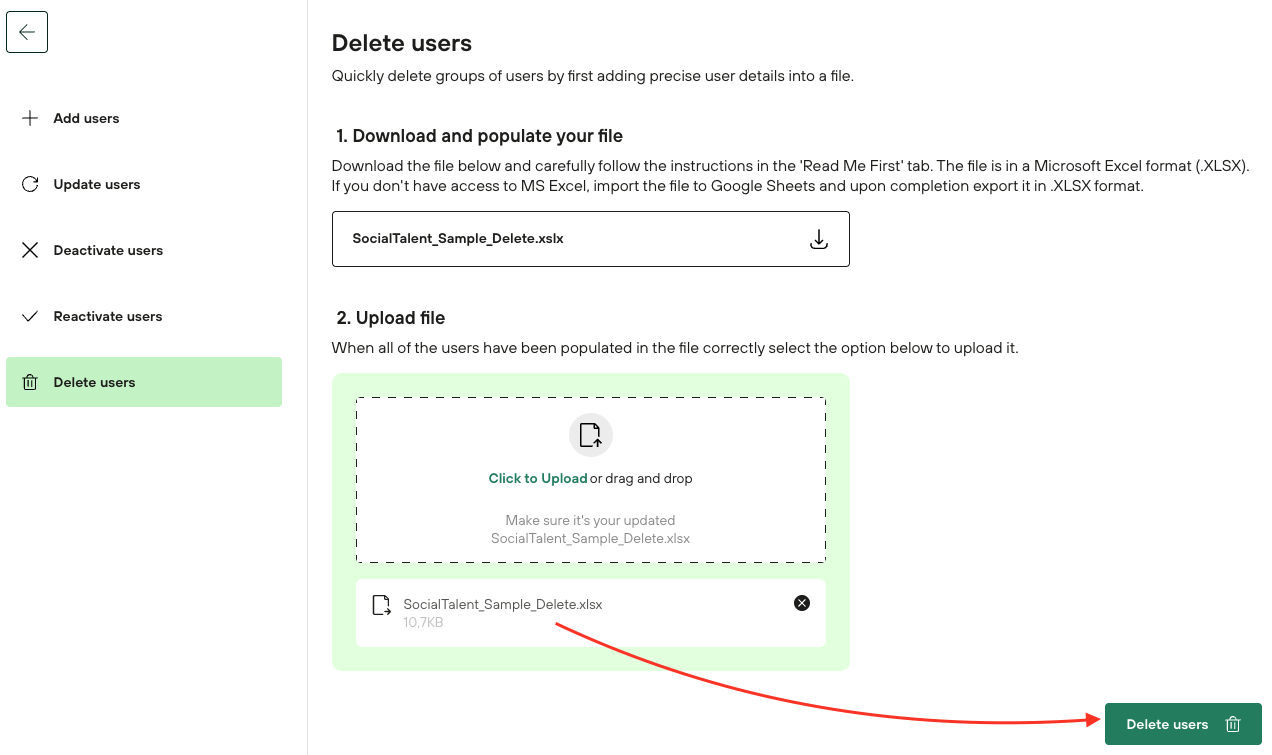Image resolution: width=1272 pixels, height=755 pixels.
Task: Click the checkmark icon beside Reactivate users
Action: click(30, 316)
